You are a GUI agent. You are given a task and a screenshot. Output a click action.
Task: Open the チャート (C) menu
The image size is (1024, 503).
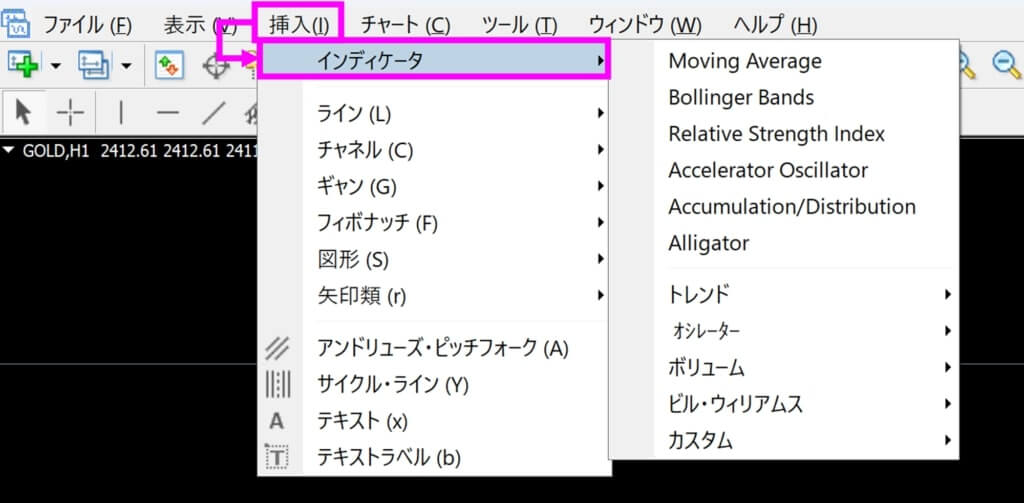[405, 25]
